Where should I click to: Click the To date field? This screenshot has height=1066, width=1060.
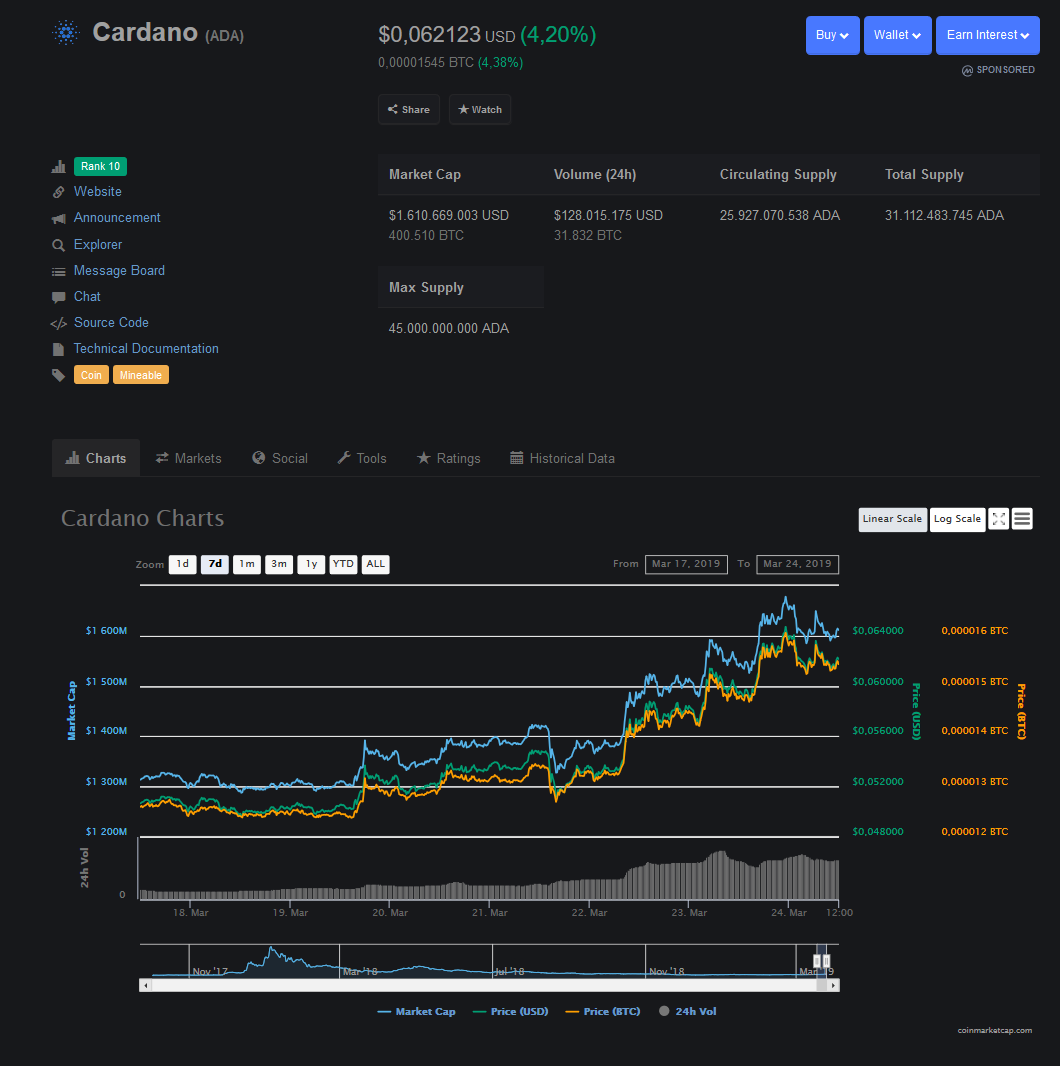point(798,564)
